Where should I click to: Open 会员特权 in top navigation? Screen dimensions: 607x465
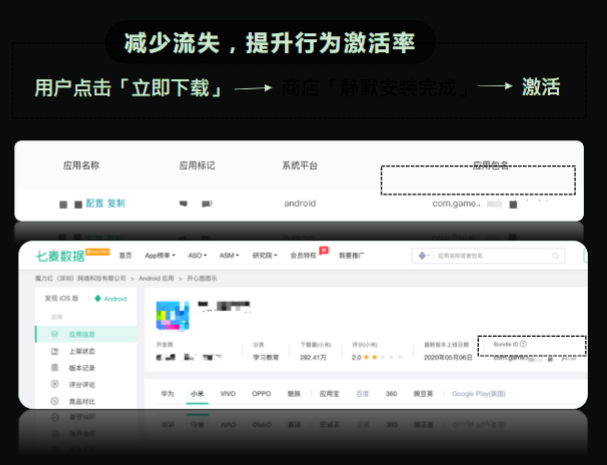tap(303, 256)
